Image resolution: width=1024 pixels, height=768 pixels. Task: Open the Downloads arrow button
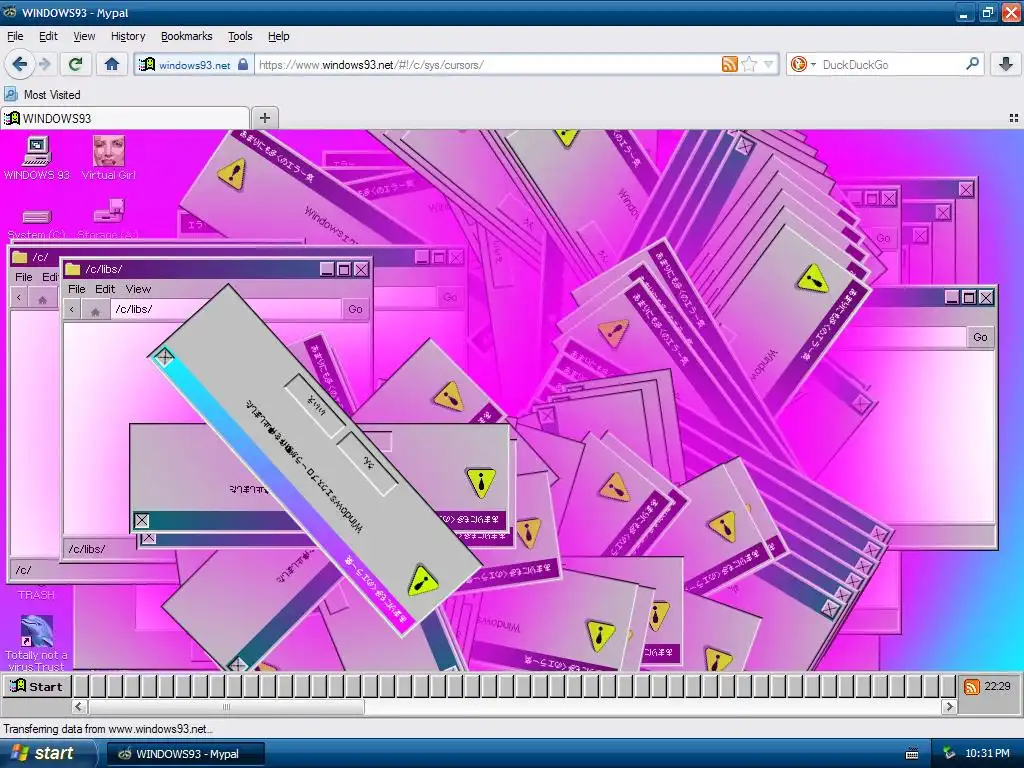(1006, 64)
